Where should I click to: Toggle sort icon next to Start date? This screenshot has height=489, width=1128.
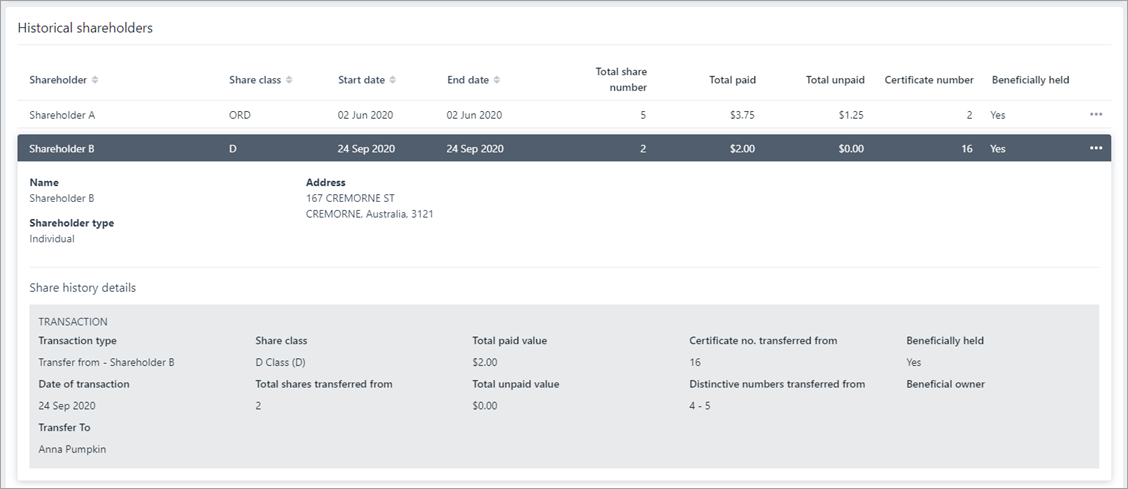coord(393,80)
